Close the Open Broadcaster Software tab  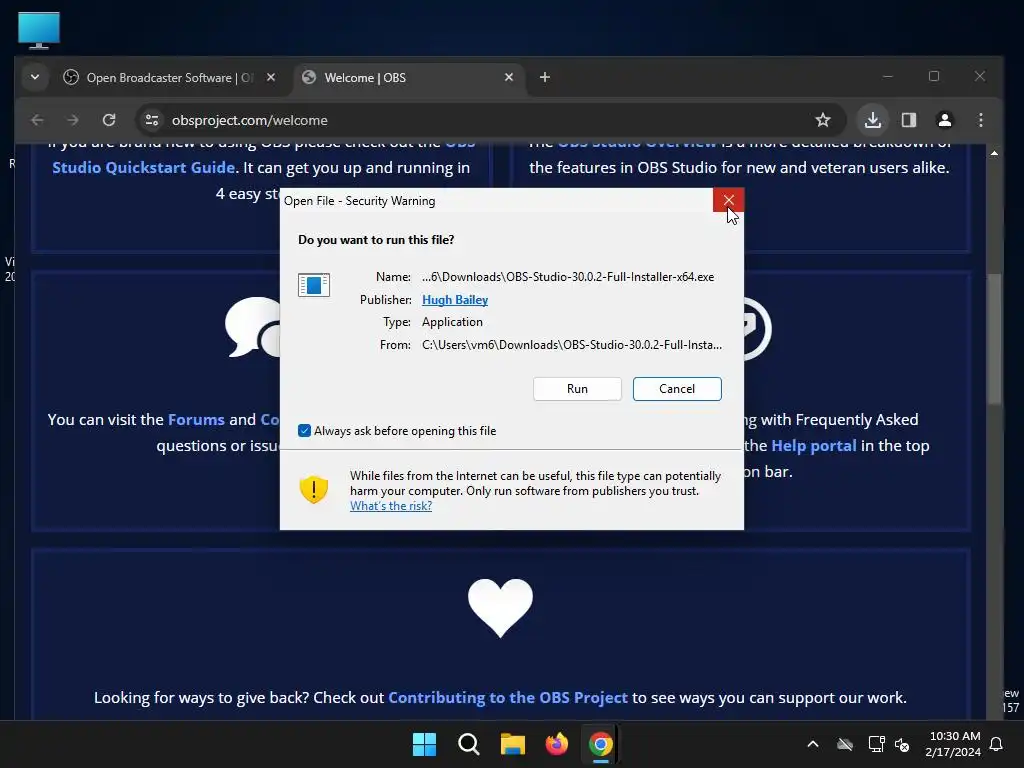[x=271, y=77]
